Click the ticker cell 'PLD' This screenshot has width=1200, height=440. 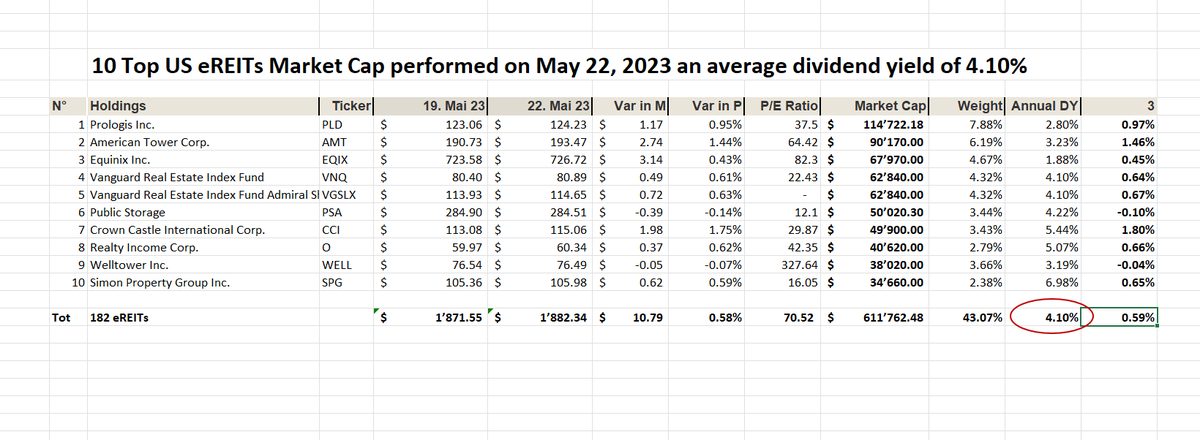click(x=345, y=125)
